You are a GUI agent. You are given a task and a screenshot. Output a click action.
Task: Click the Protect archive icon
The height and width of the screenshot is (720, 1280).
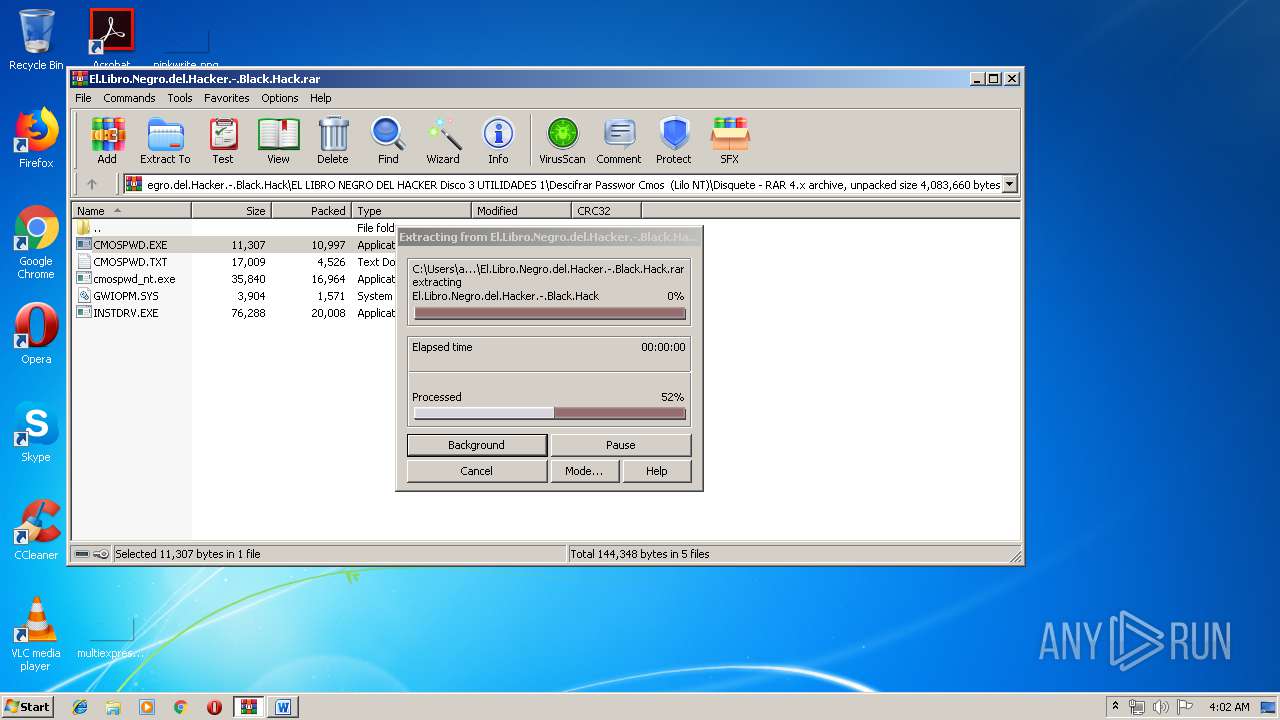(674, 140)
